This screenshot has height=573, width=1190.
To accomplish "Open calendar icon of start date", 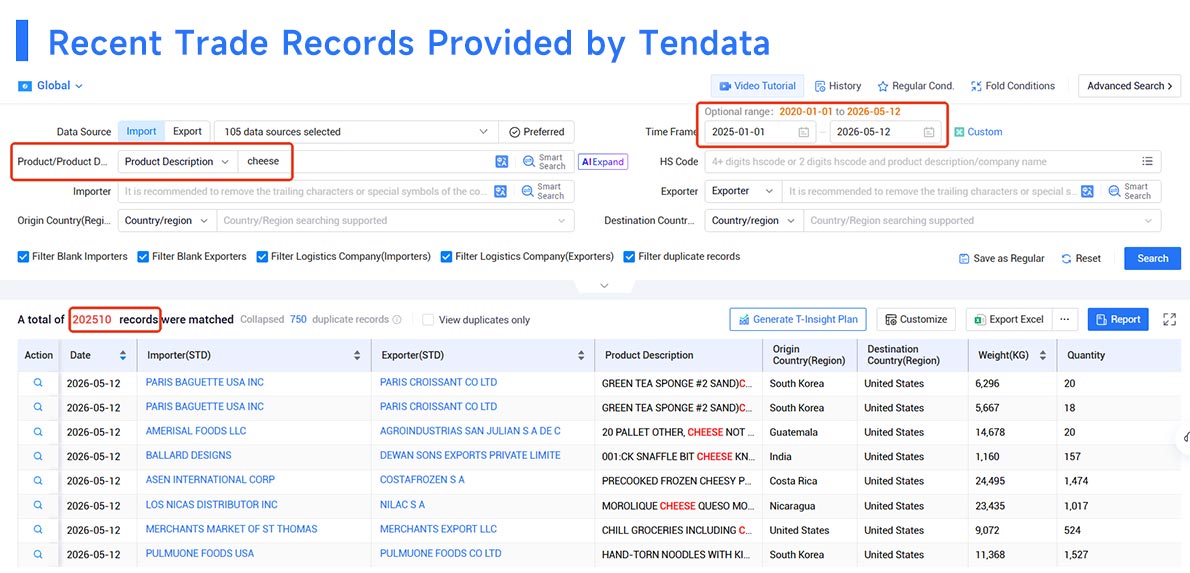I will [x=804, y=132].
